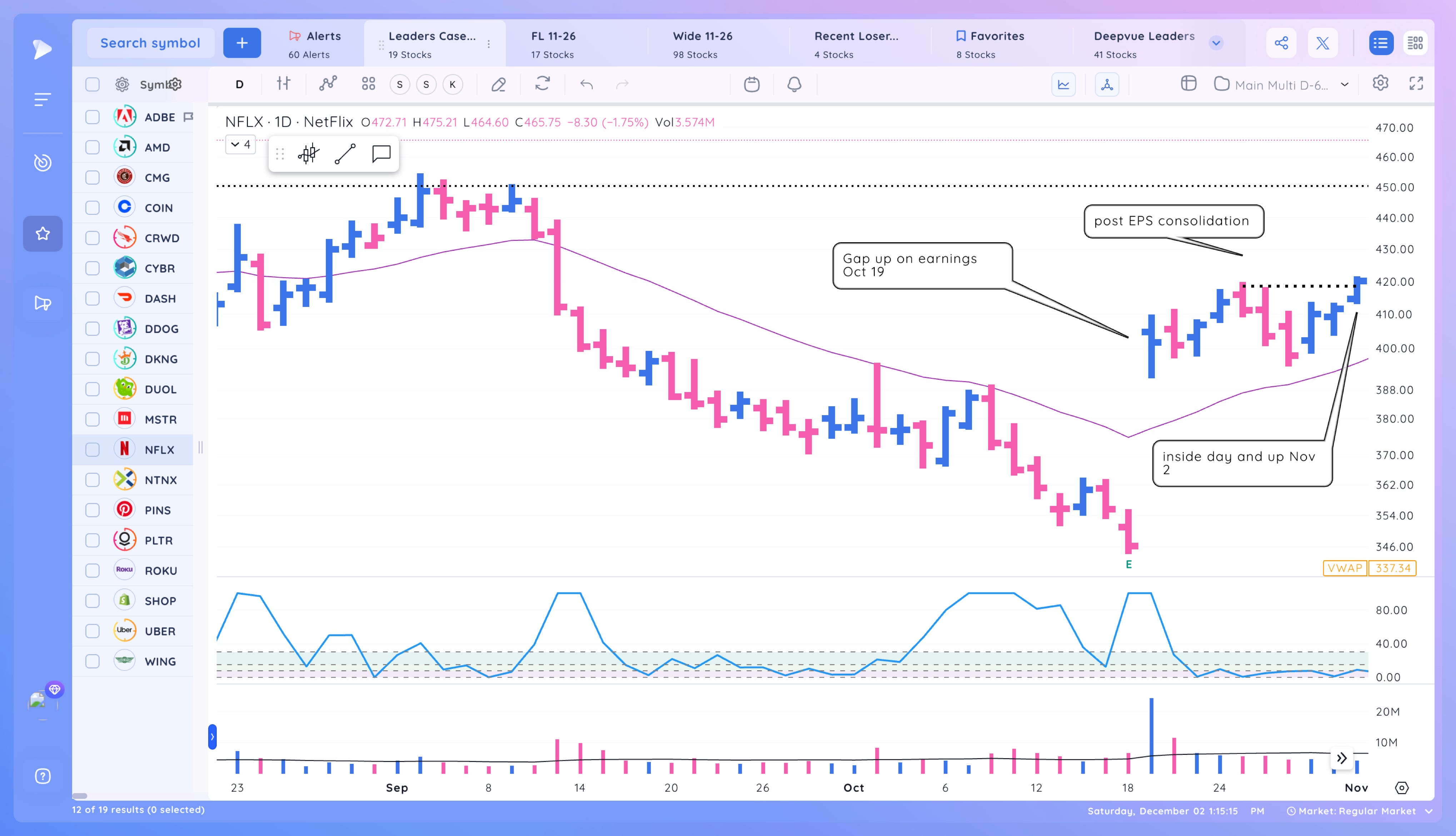
Task: Redo the chart action
Action: tap(622, 84)
